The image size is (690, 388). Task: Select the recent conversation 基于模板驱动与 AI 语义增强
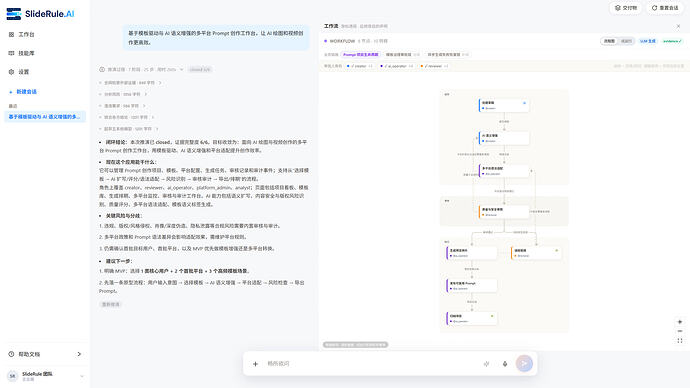(x=44, y=117)
